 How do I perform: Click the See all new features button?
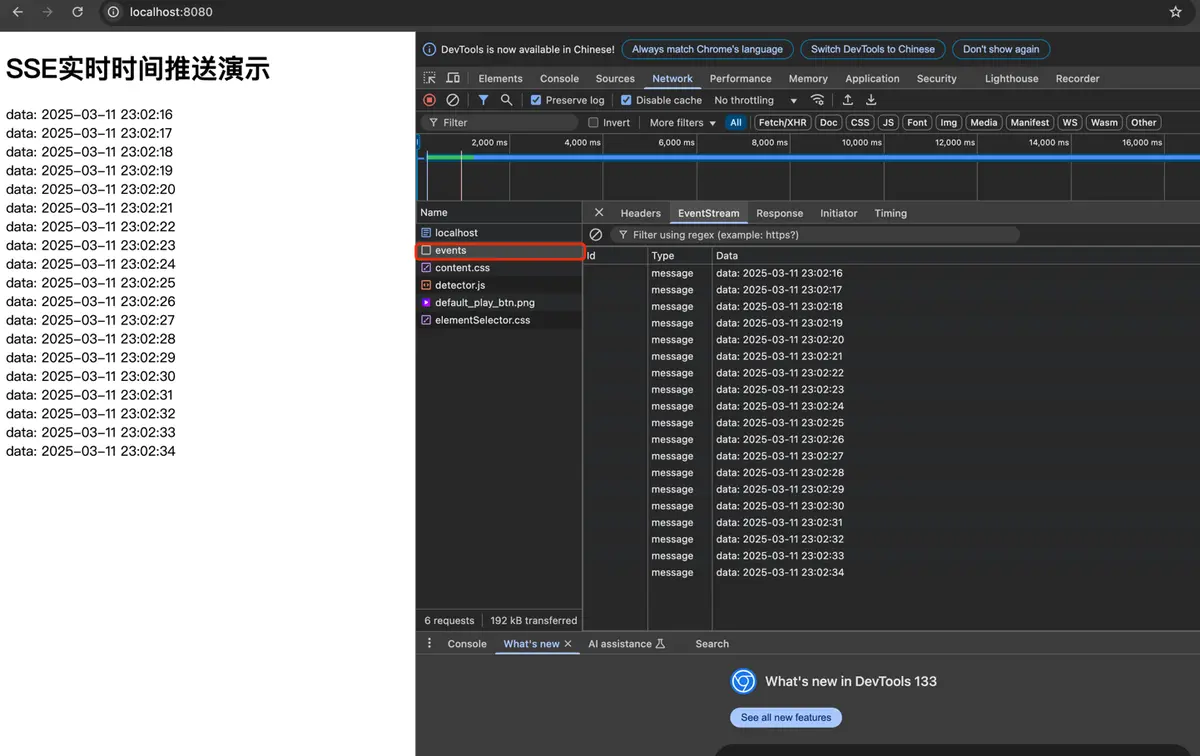pyautogui.click(x=785, y=717)
